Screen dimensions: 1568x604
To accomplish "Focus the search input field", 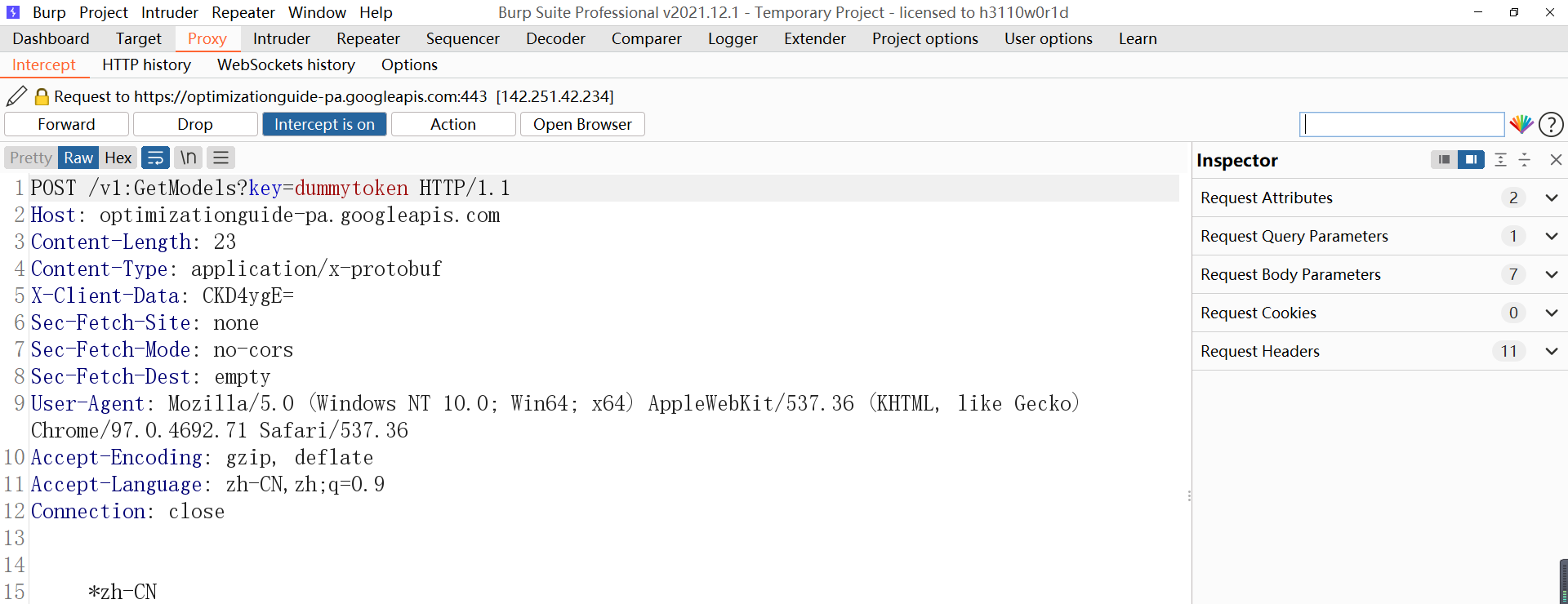I will coord(1401,124).
